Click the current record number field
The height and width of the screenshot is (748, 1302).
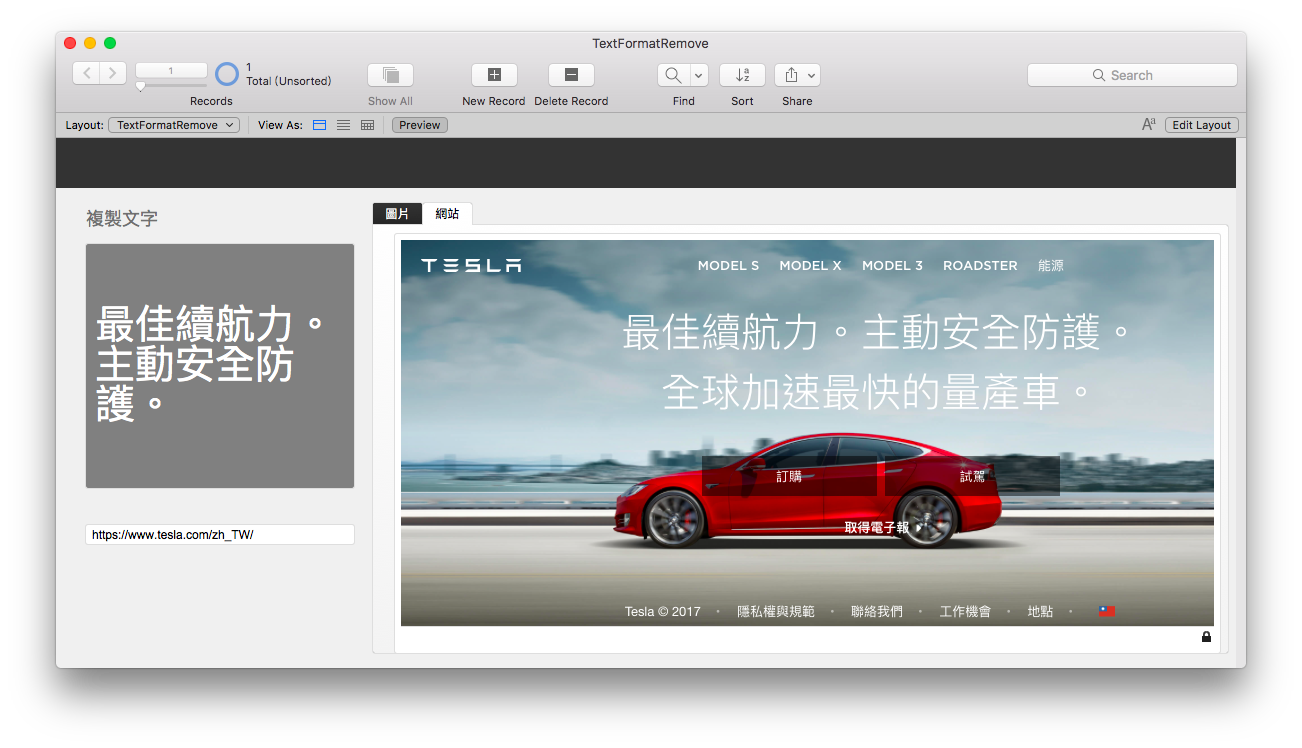click(x=171, y=71)
